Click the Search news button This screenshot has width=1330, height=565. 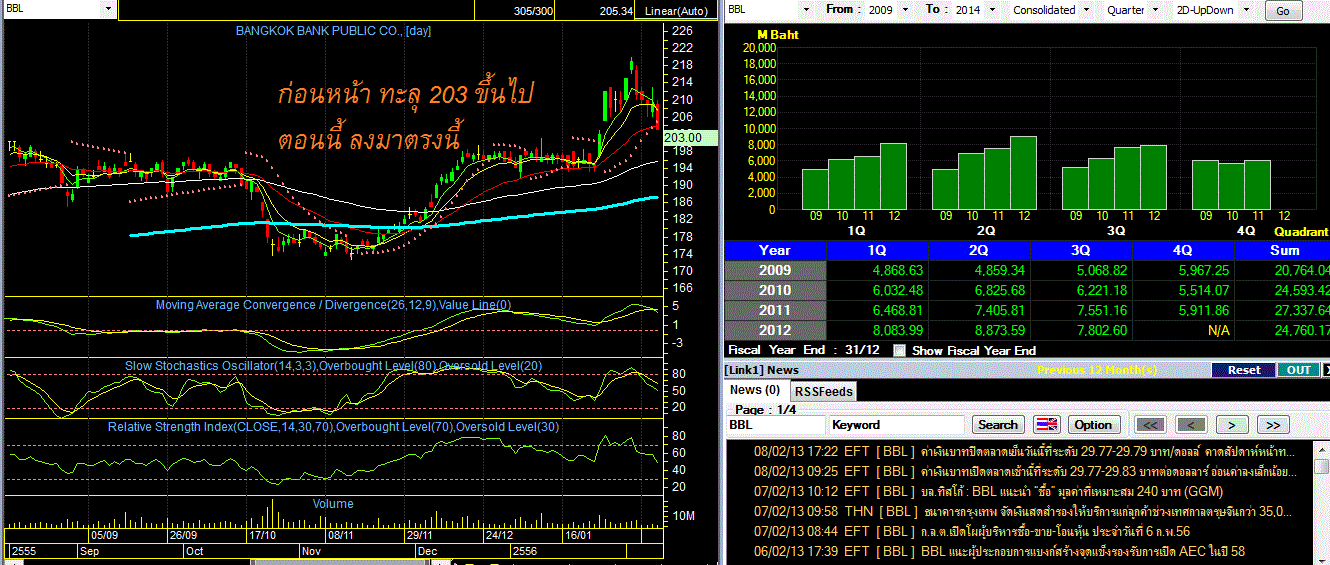tap(997, 425)
